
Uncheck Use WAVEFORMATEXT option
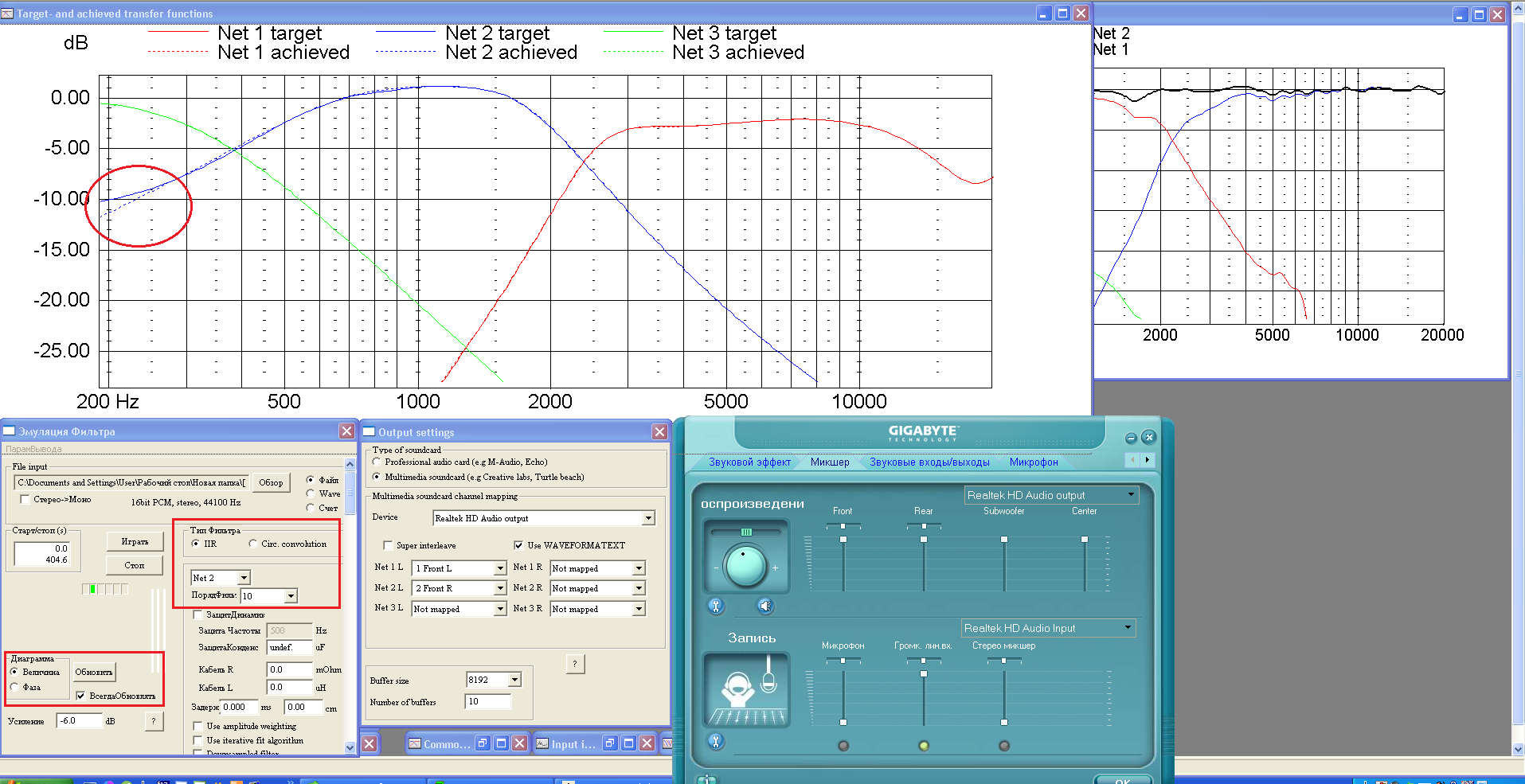(x=518, y=545)
